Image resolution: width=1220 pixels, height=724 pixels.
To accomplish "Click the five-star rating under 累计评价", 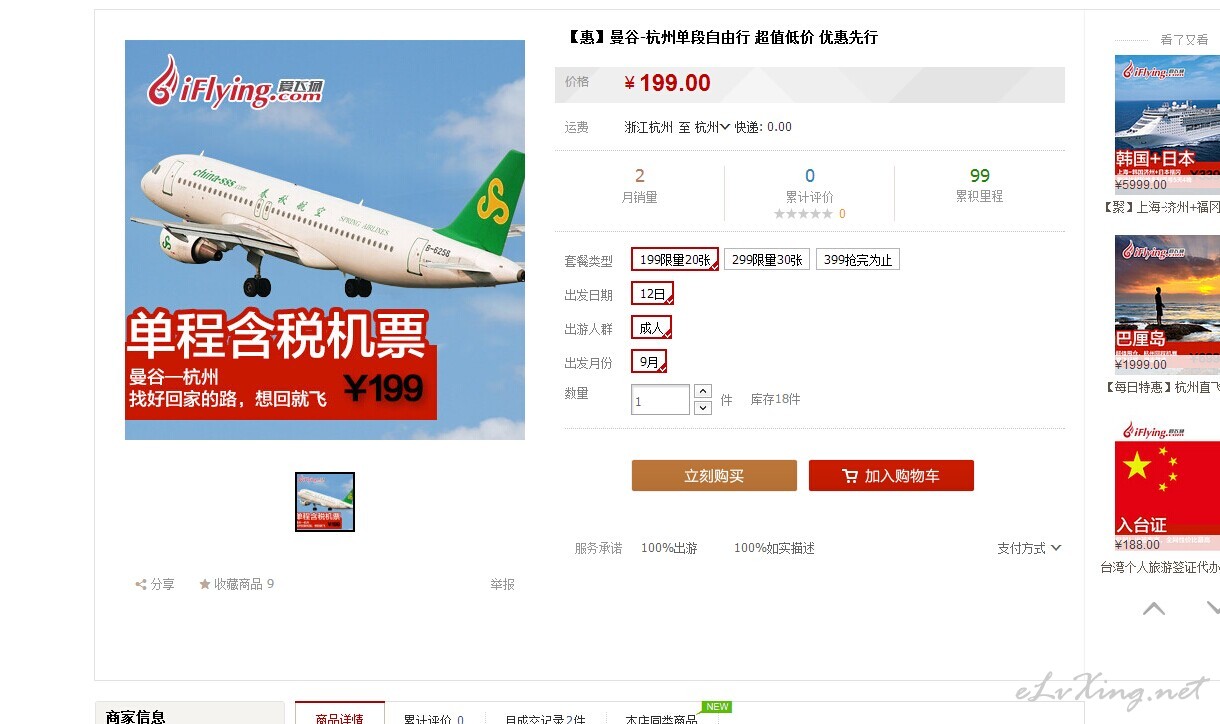I will click(803, 214).
